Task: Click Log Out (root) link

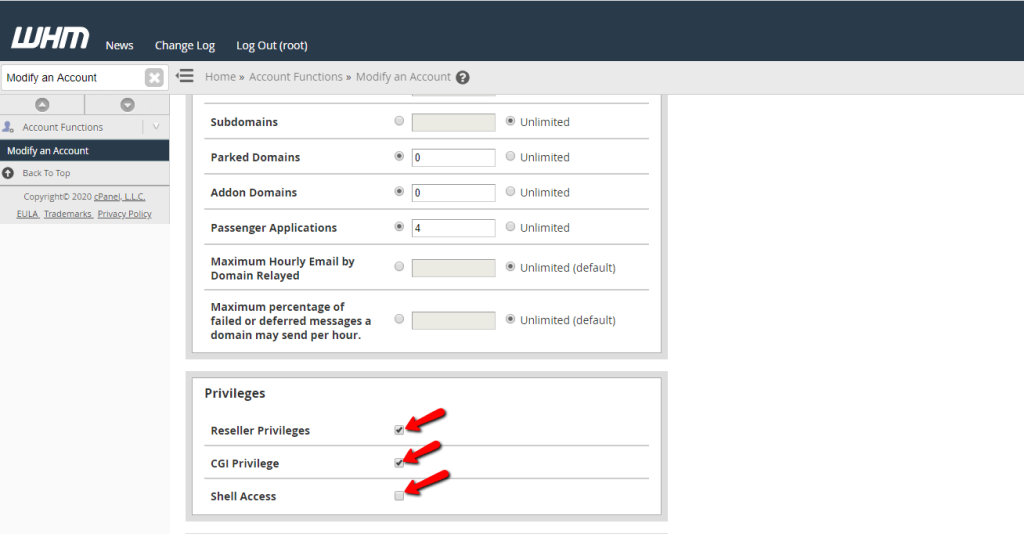Action: [x=272, y=46]
